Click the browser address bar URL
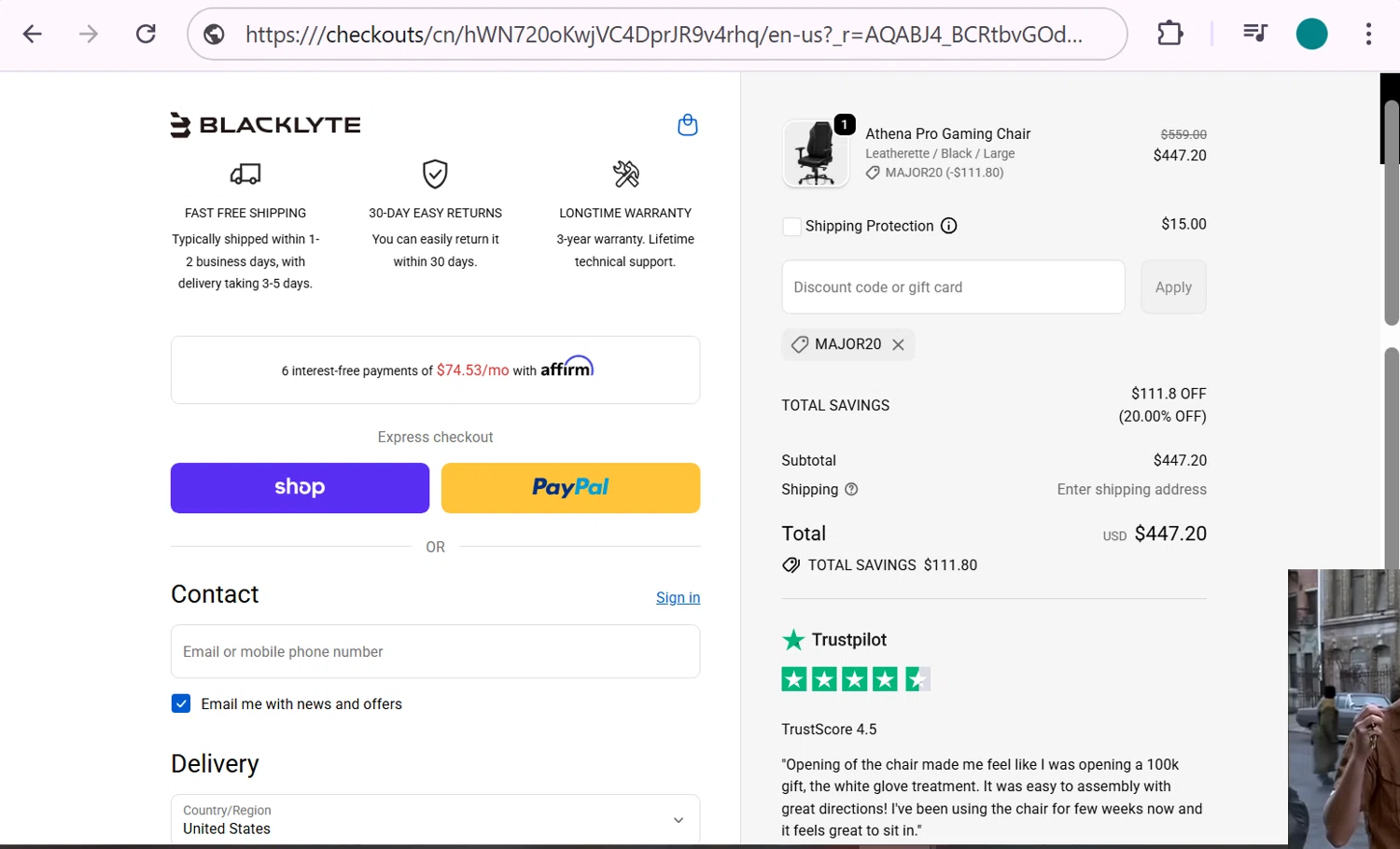Image resolution: width=1400 pixels, height=849 pixels. point(664,35)
